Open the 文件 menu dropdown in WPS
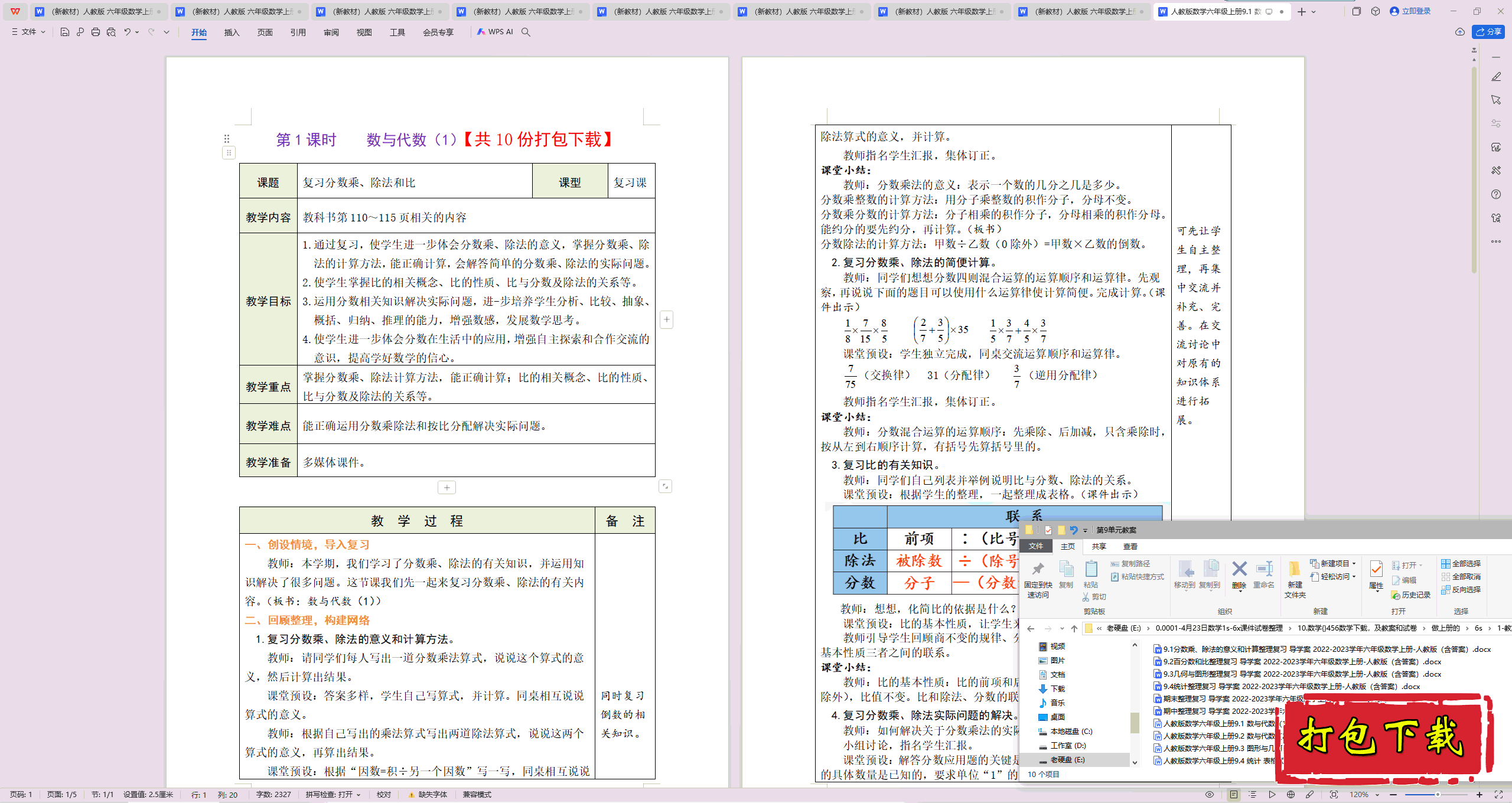The image size is (1512, 803). 28,32
